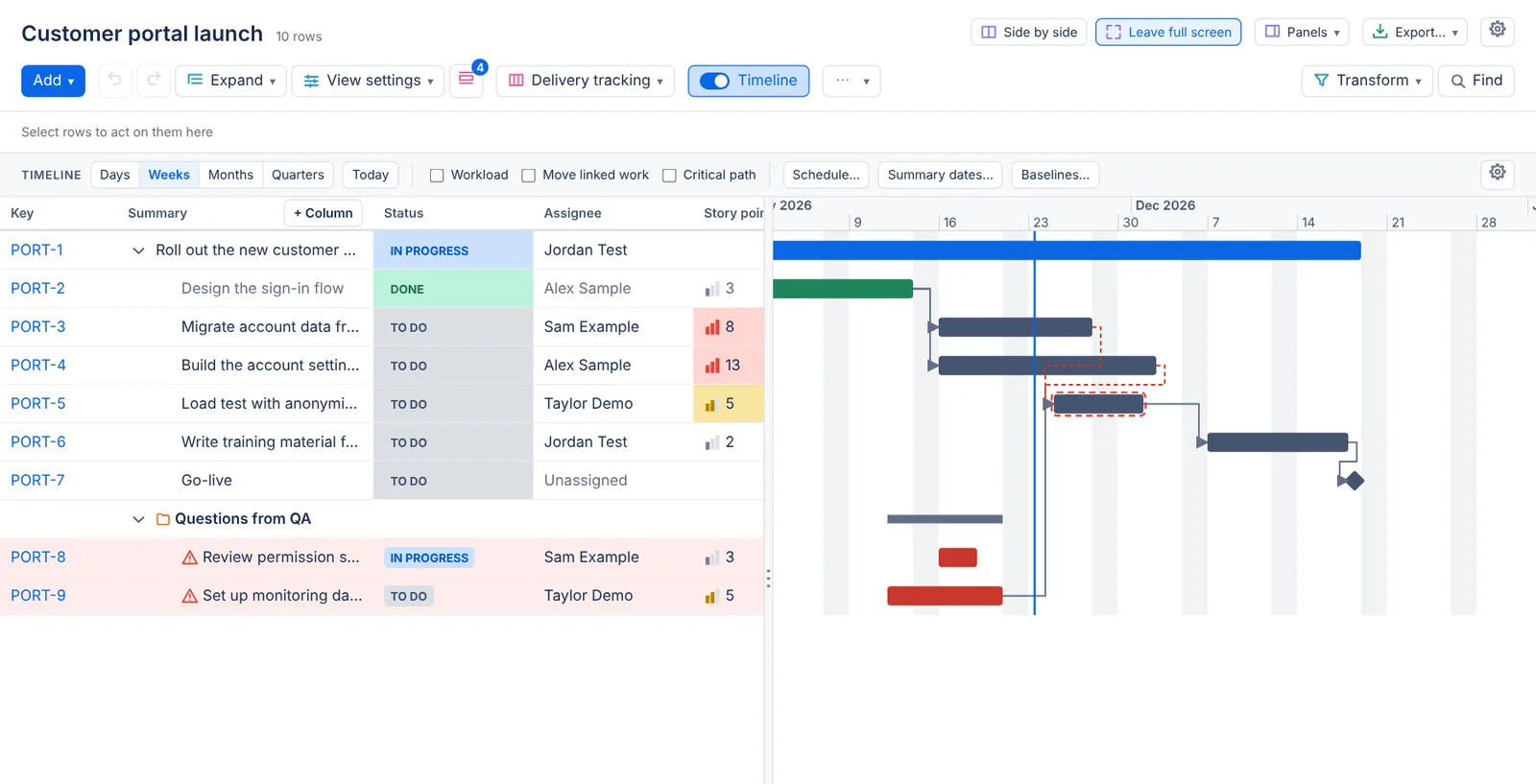Open the Schedule... dialog
Viewport: 1536px width, 784px height.
click(827, 175)
